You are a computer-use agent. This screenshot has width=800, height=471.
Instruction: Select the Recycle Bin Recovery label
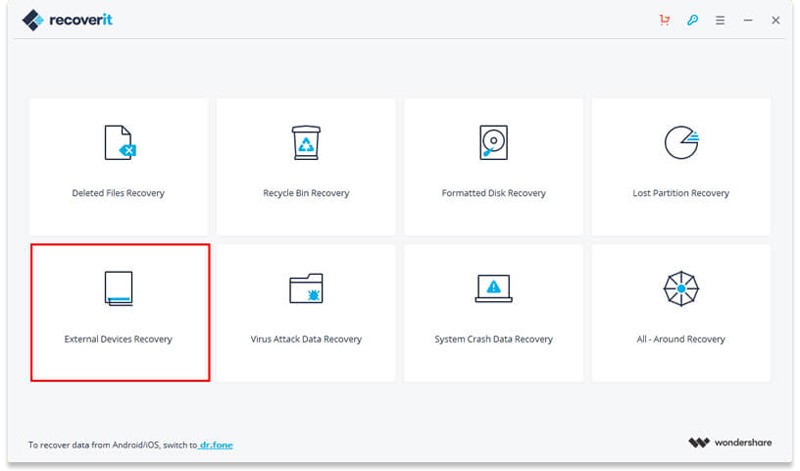pyautogui.click(x=306, y=193)
